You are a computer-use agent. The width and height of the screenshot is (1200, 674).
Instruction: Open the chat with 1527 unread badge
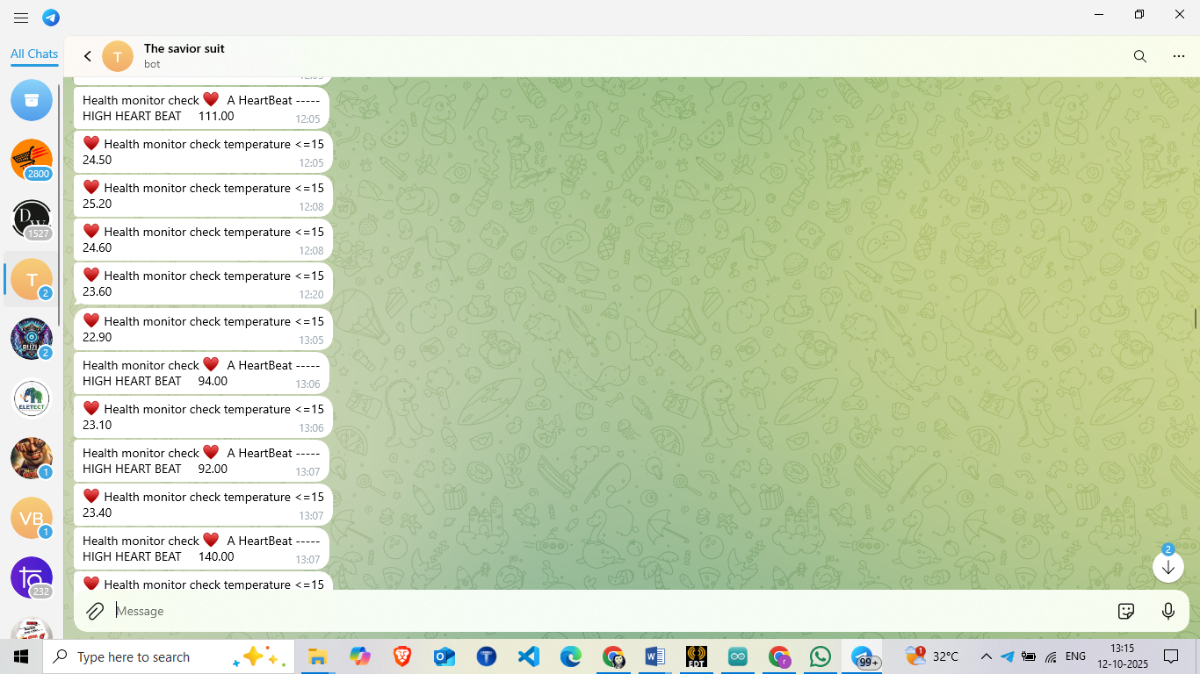click(32, 220)
